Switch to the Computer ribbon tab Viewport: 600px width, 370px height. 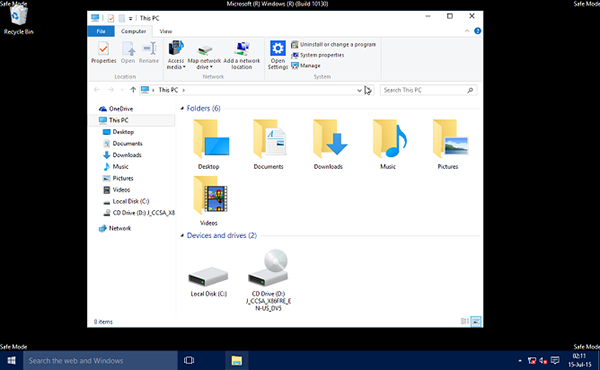[133, 31]
